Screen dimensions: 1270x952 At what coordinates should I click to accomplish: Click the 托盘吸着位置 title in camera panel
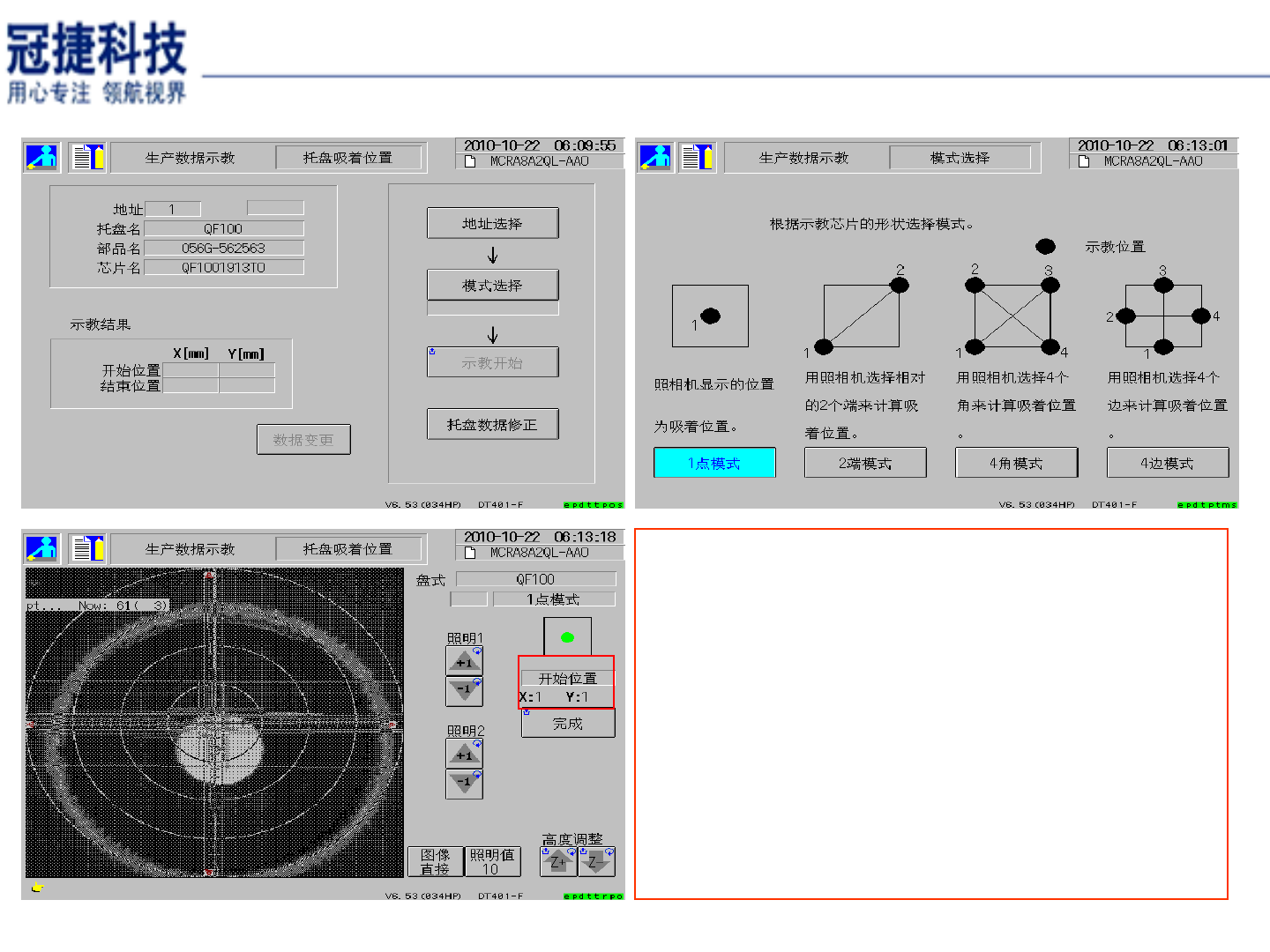pos(347,549)
